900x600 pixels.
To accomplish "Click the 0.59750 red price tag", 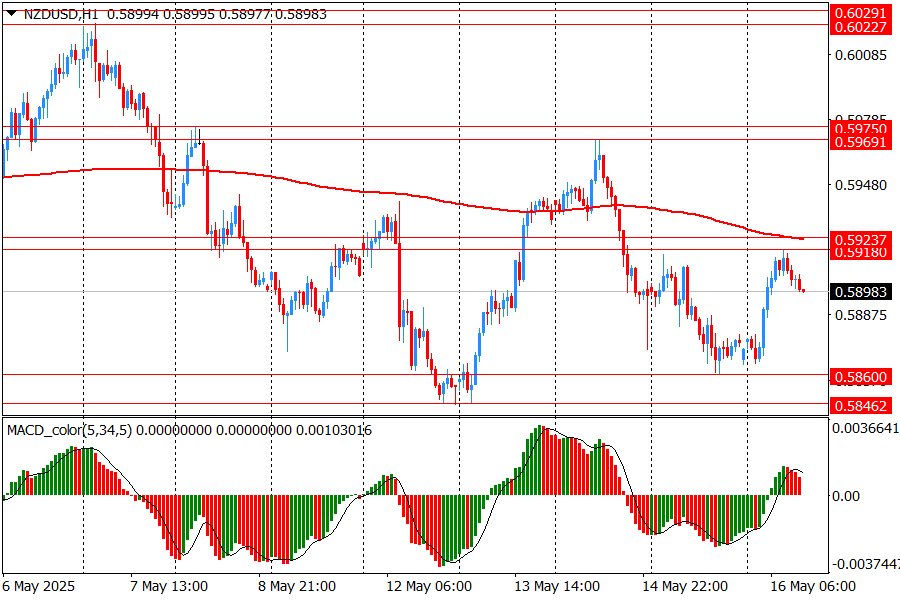I will point(860,129).
